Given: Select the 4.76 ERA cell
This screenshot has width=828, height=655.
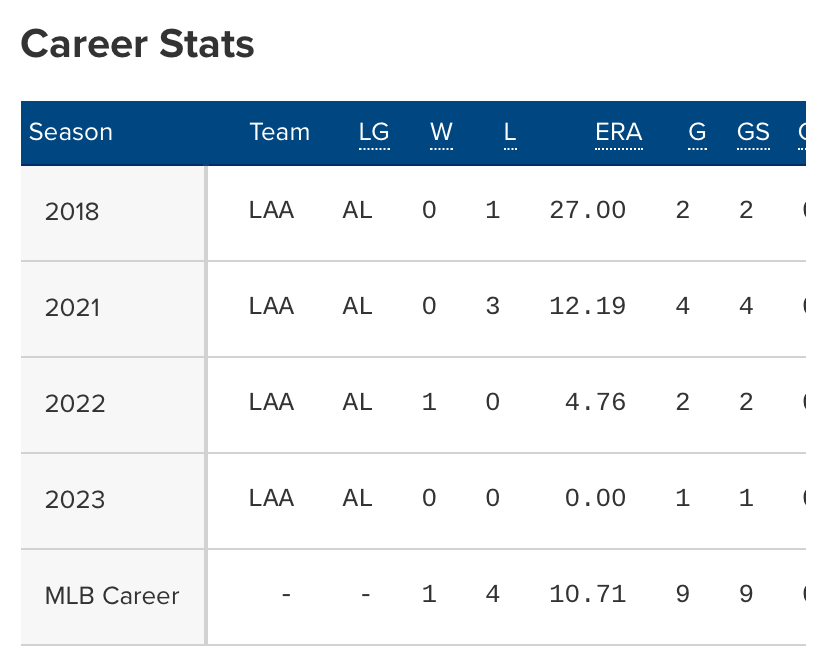Looking at the screenshot, I should [x=595, y=402].
